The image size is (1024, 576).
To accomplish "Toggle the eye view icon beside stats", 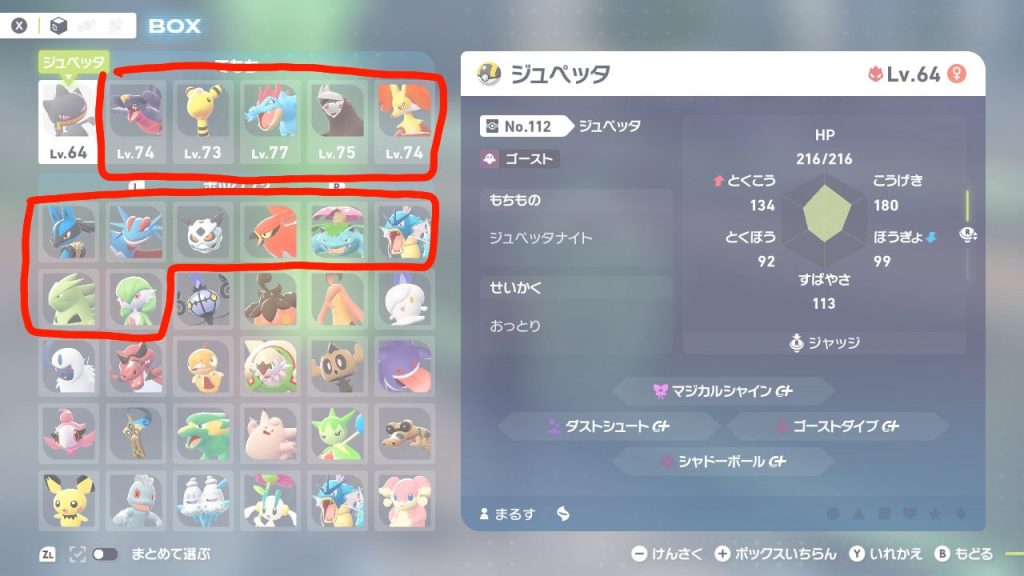I will click(968, 234).
